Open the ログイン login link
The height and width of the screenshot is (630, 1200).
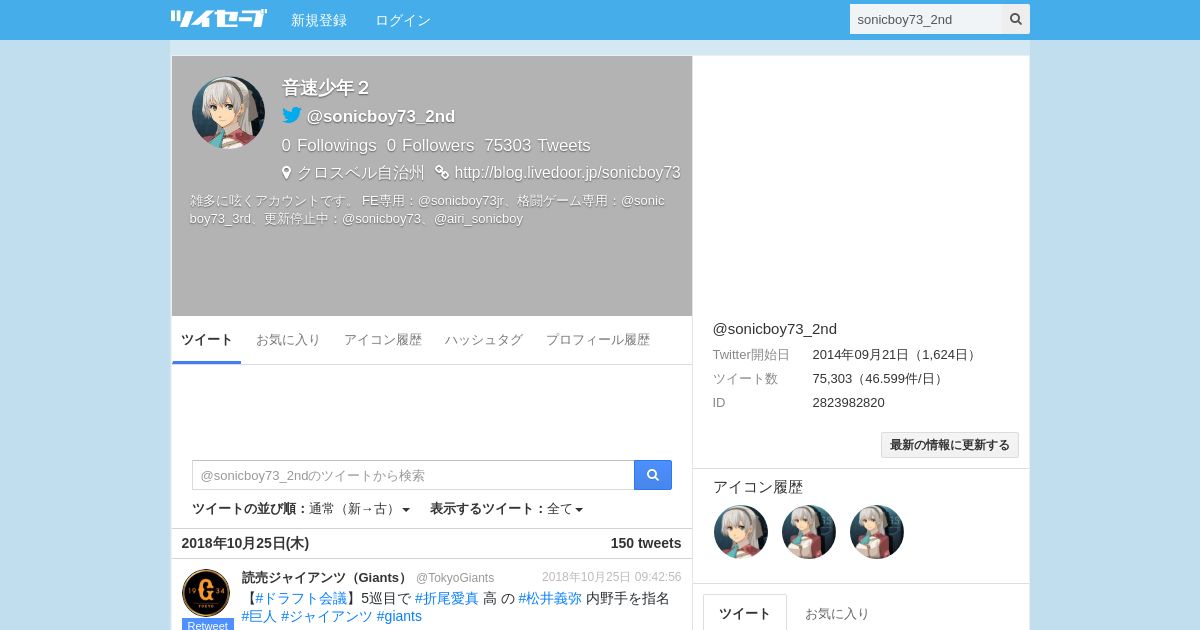(x=403, y=20)
